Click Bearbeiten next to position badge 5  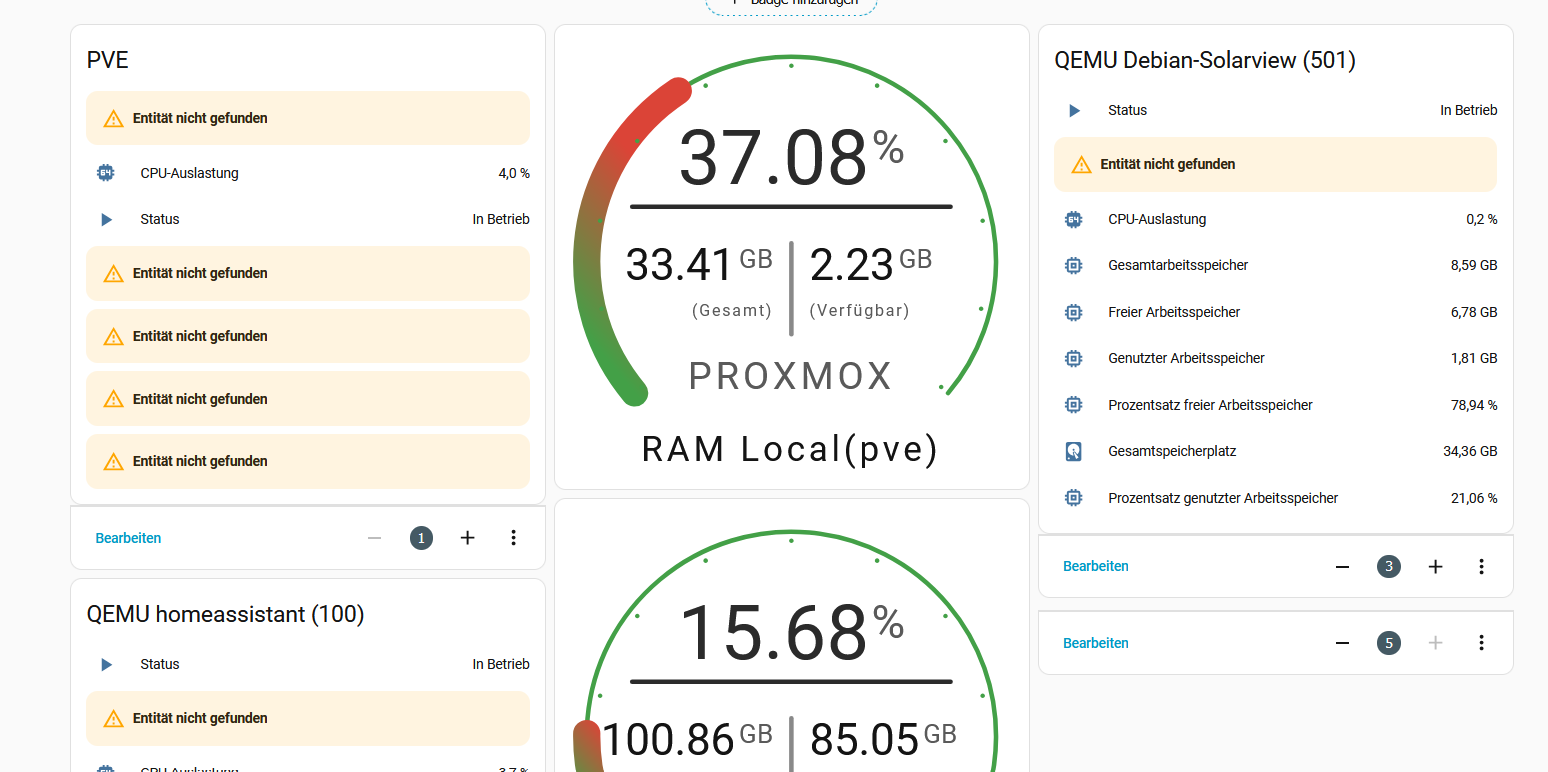(x=1095, y=643)
